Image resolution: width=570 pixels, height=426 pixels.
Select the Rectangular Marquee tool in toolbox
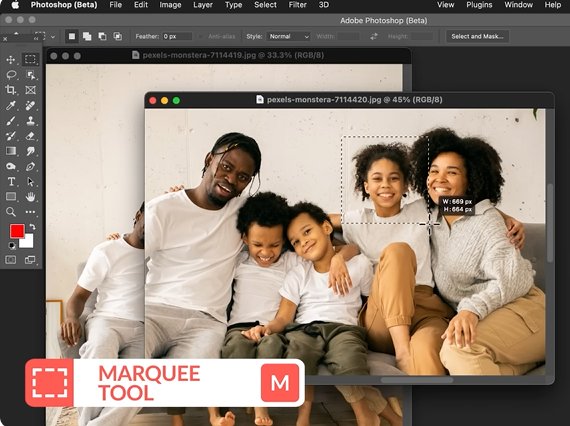(30, 59)
